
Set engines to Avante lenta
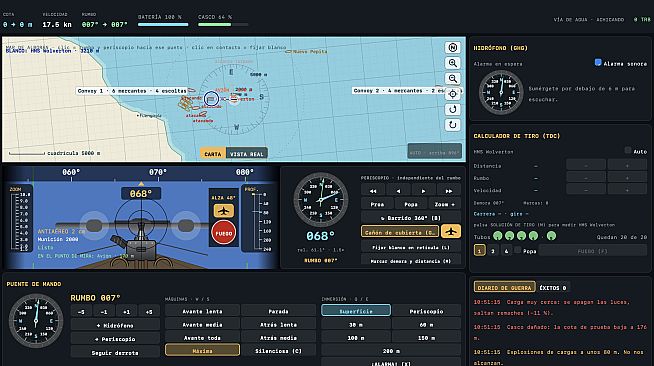point(202,311)
